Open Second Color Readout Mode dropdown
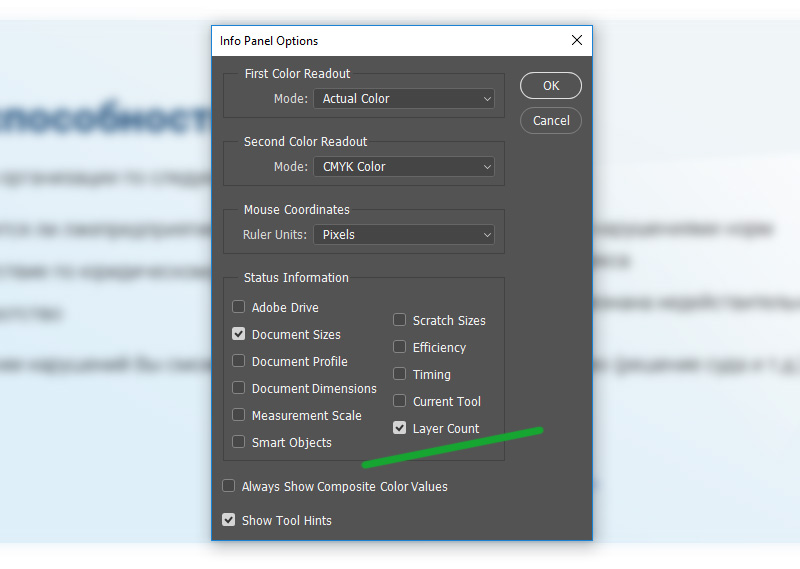This screenshot has height=569, width=800. point(404,167)
